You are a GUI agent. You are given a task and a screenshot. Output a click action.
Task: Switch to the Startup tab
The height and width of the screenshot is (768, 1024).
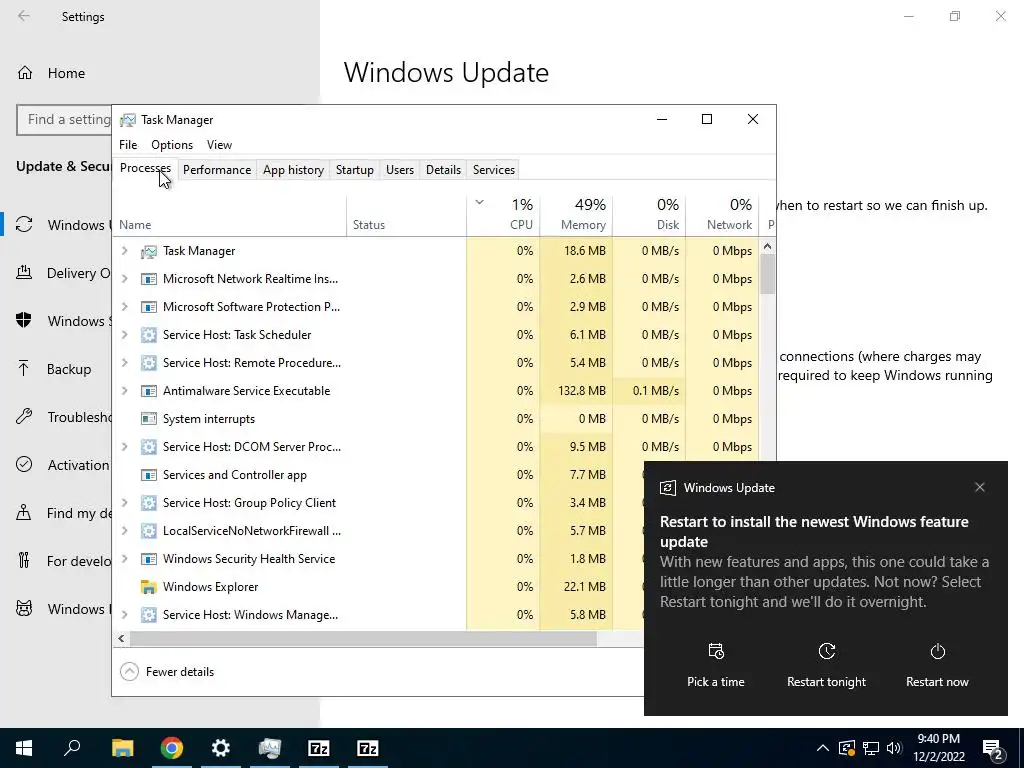(x=355, y=170)
